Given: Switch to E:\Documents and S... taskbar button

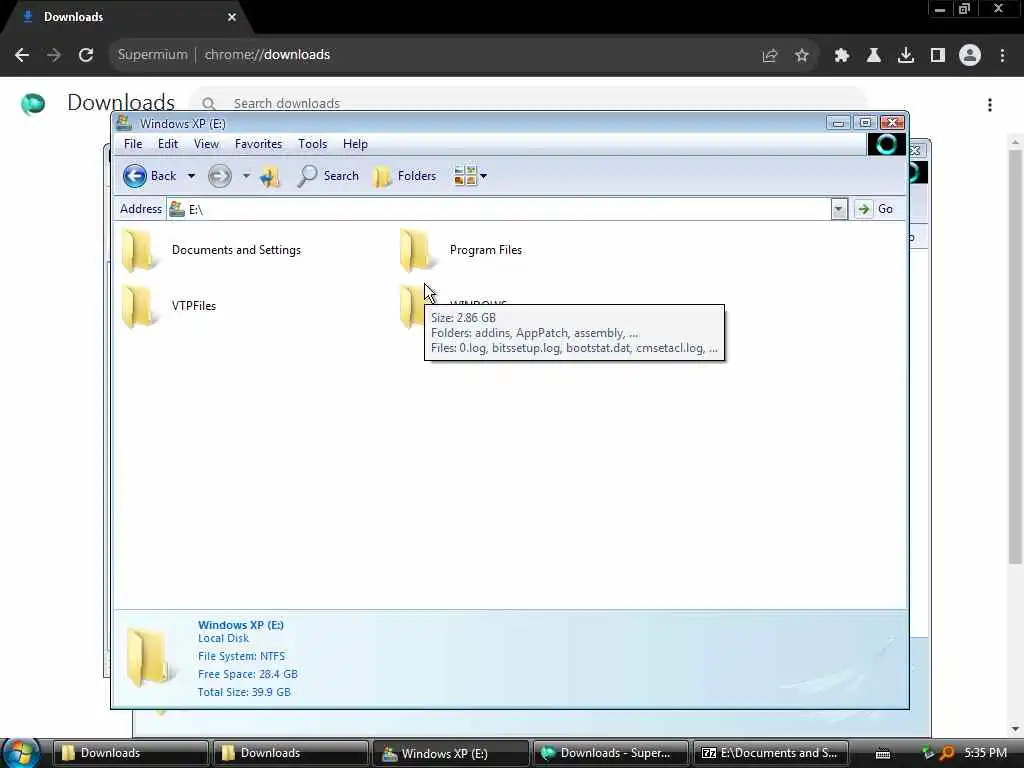Looking at the screenshot, I should pyautogui.click(x=770, y=753).
